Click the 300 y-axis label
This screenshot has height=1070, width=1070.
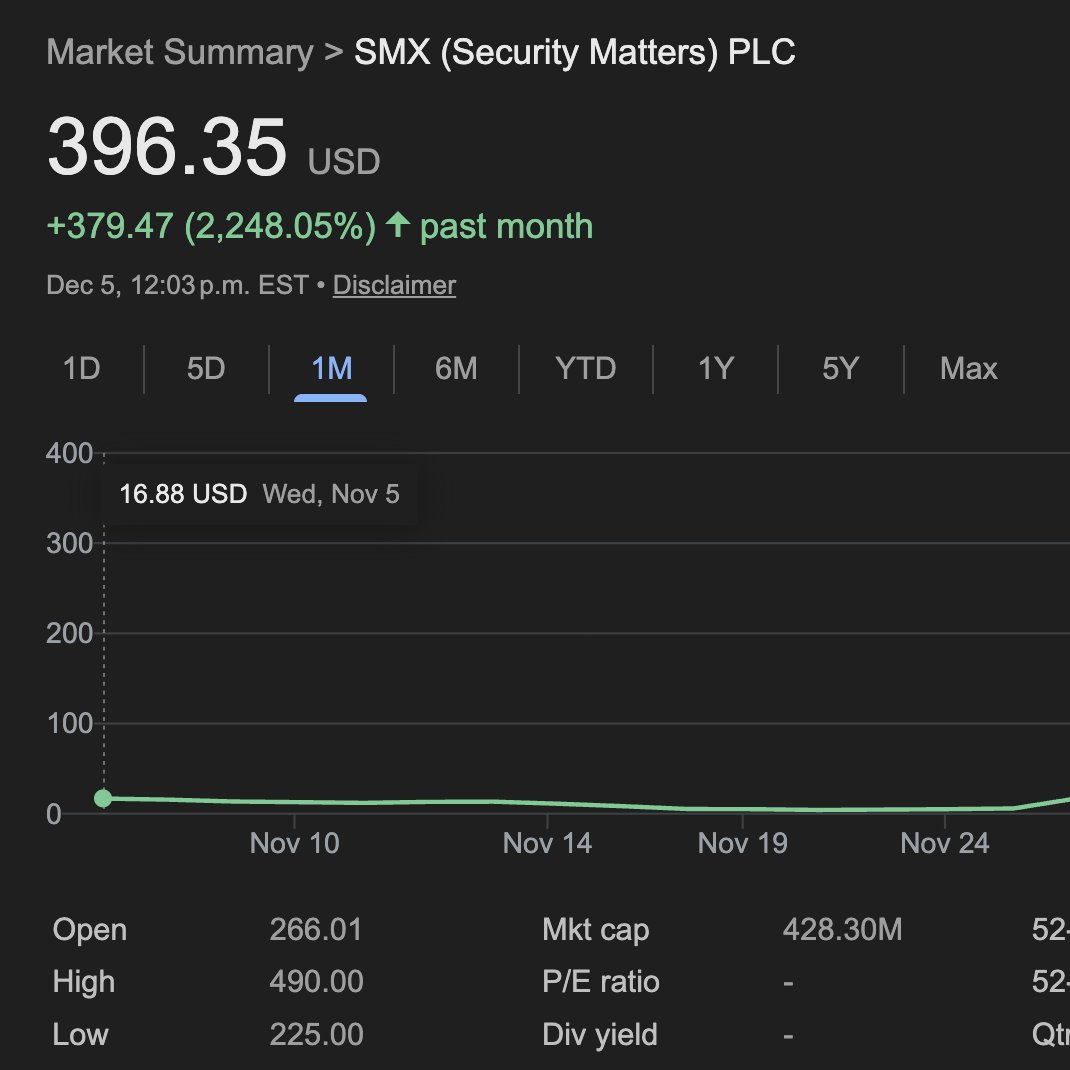tap(69, 544)
